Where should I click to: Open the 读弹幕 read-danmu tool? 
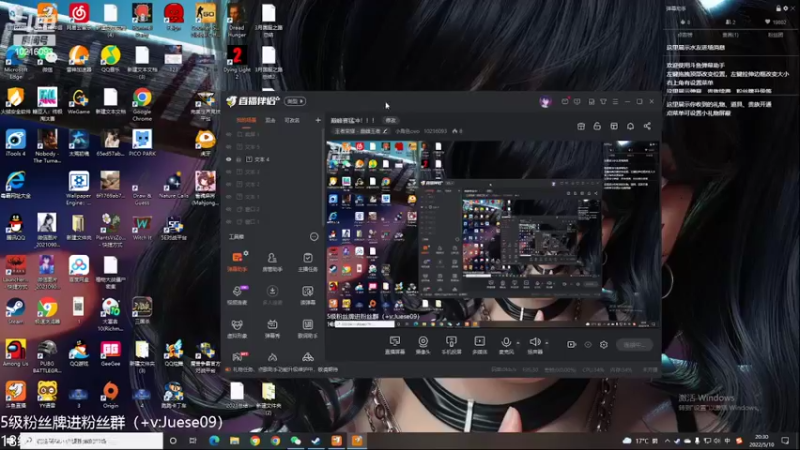308,294
